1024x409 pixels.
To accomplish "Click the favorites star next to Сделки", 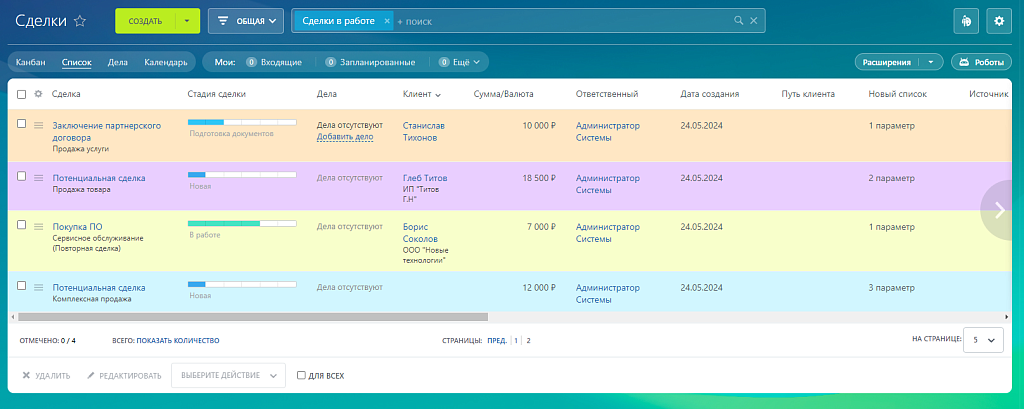I will click(x=80, y=20).
